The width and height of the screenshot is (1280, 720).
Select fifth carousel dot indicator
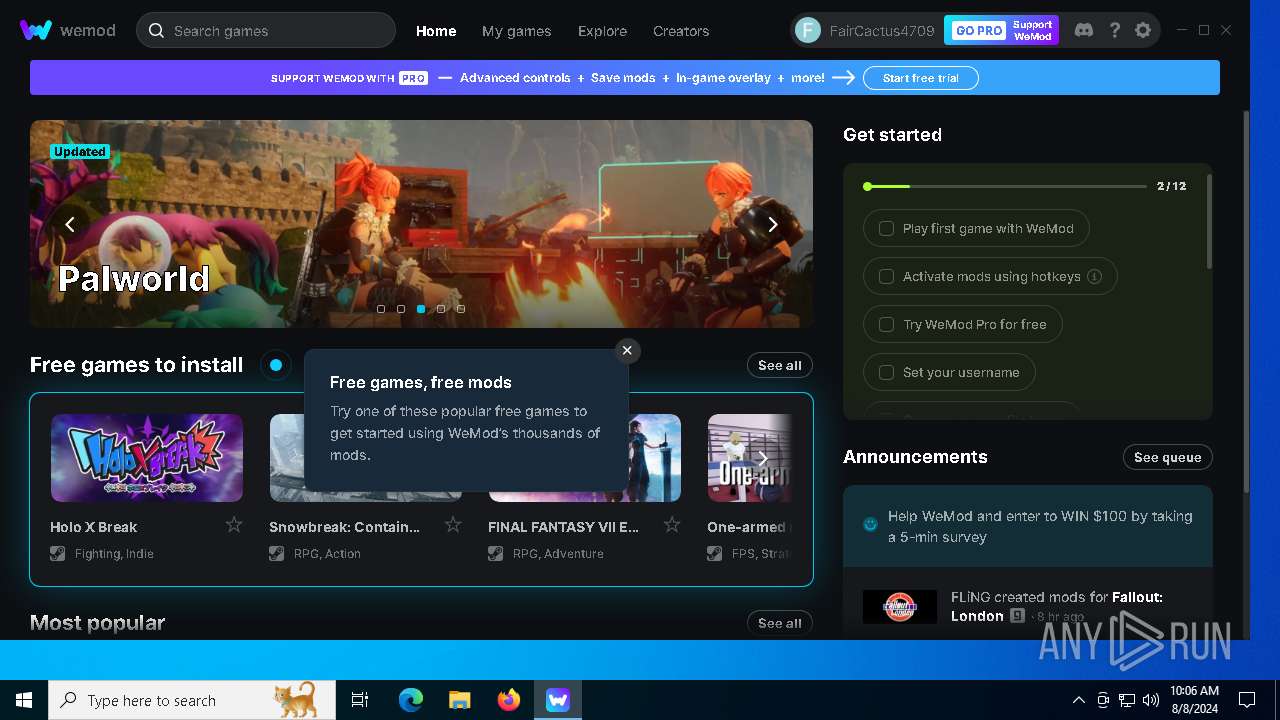click(x=461, y=309)
